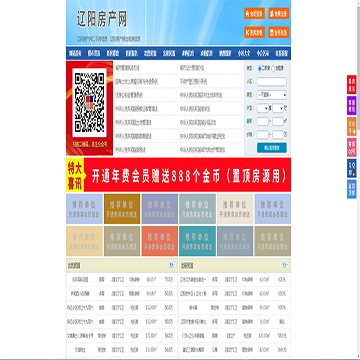Open the first item in the blue navigation bar
The image size is (360, 360).
(x=75, y=53)
